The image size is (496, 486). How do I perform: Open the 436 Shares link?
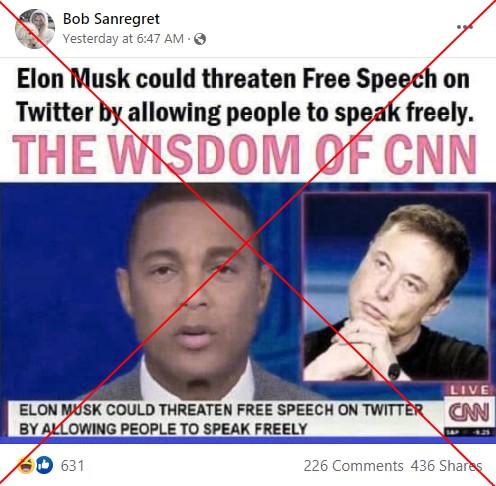[x=446, y=466]
